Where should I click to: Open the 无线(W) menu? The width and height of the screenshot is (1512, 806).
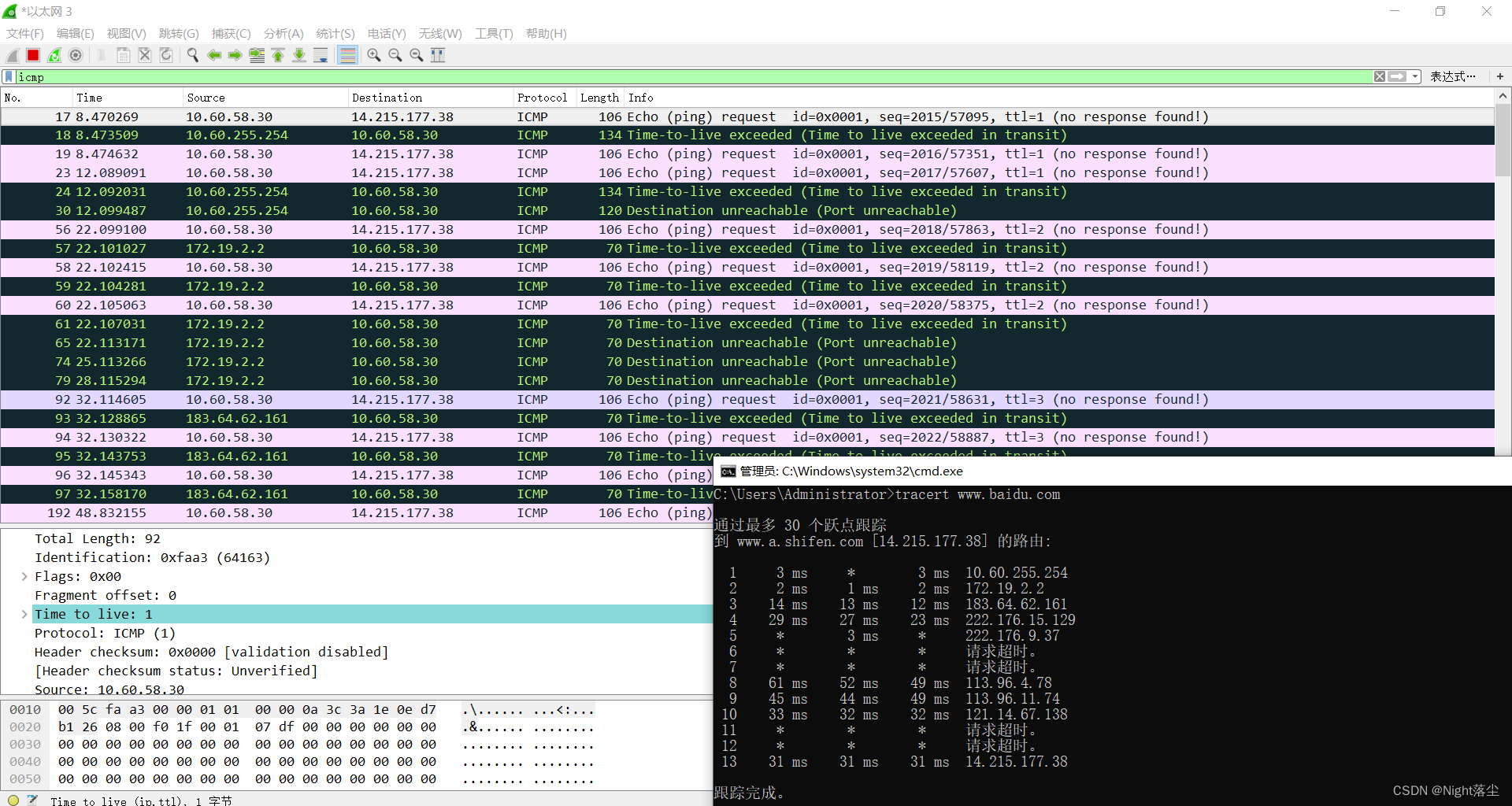(x=440, y=33)
